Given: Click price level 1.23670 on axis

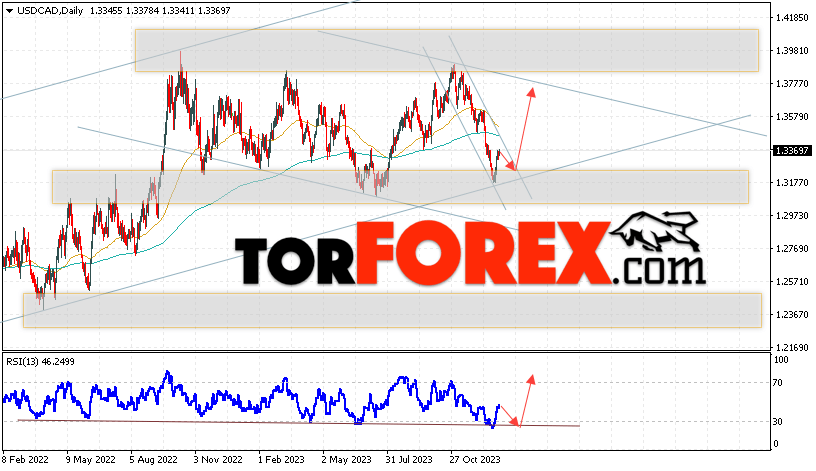Looking at the screenshot, I should coord(792,314).
